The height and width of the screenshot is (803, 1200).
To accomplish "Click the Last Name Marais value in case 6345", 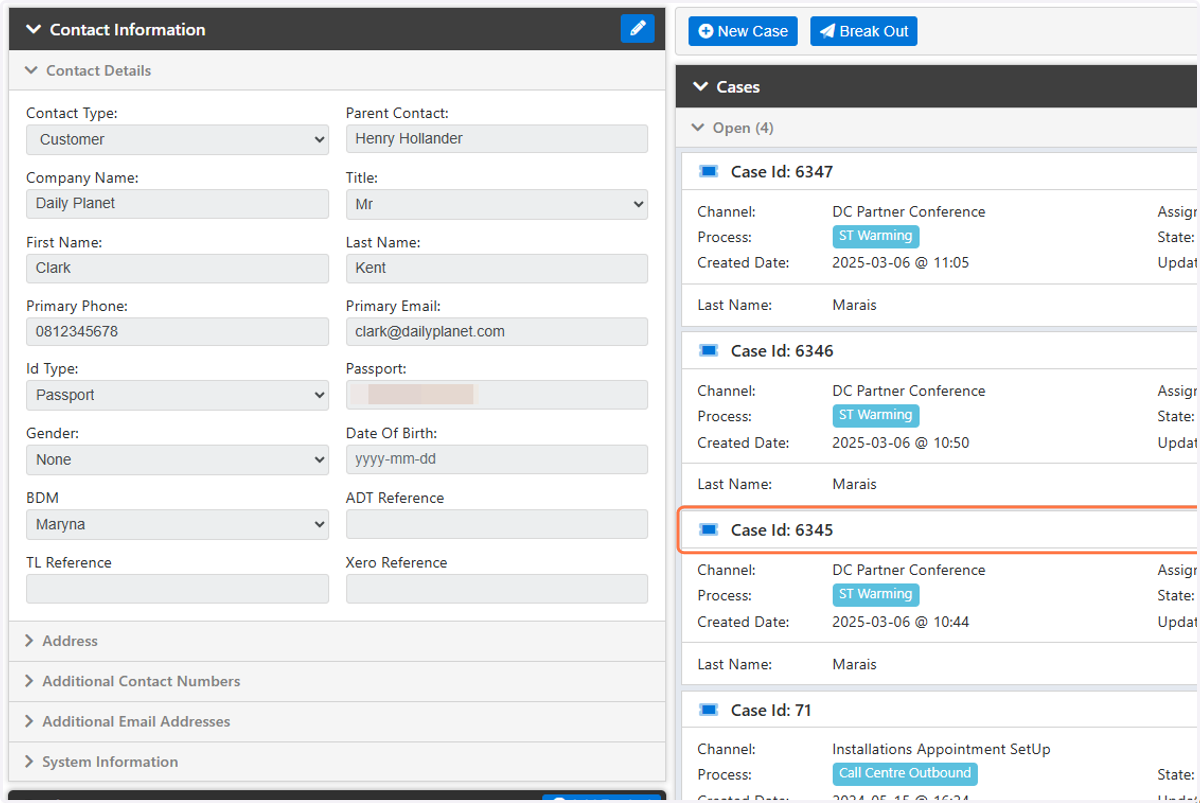I will 854,664.
